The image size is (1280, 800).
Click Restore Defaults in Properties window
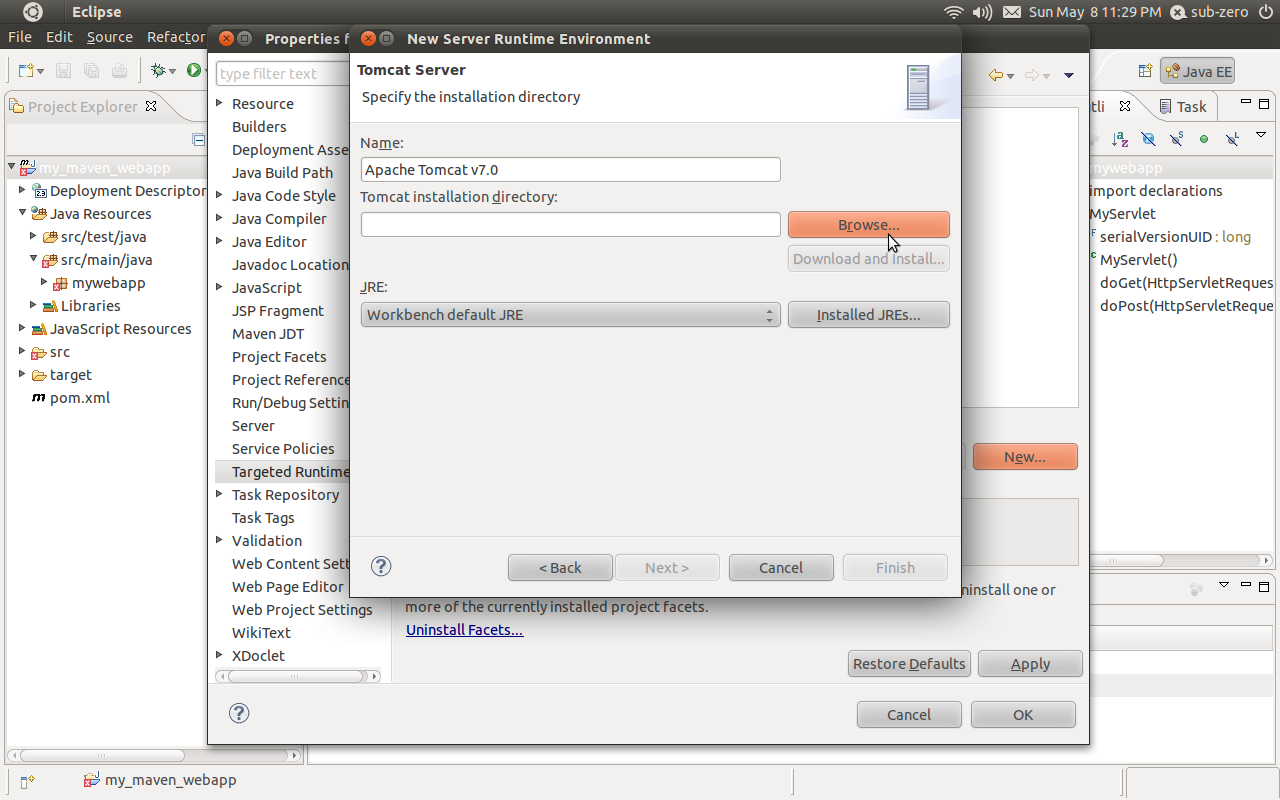[909, 664]
